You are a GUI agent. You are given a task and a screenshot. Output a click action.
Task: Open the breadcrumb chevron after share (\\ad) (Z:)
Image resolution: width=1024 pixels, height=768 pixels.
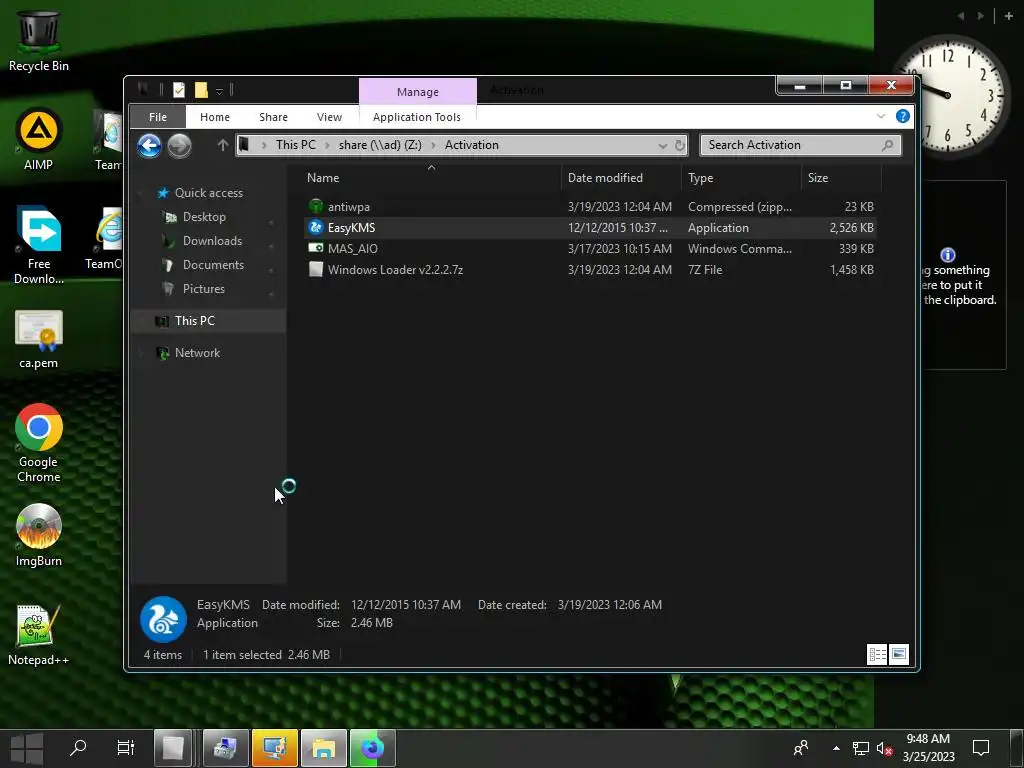pyautogui.click(x=434, y=145)
